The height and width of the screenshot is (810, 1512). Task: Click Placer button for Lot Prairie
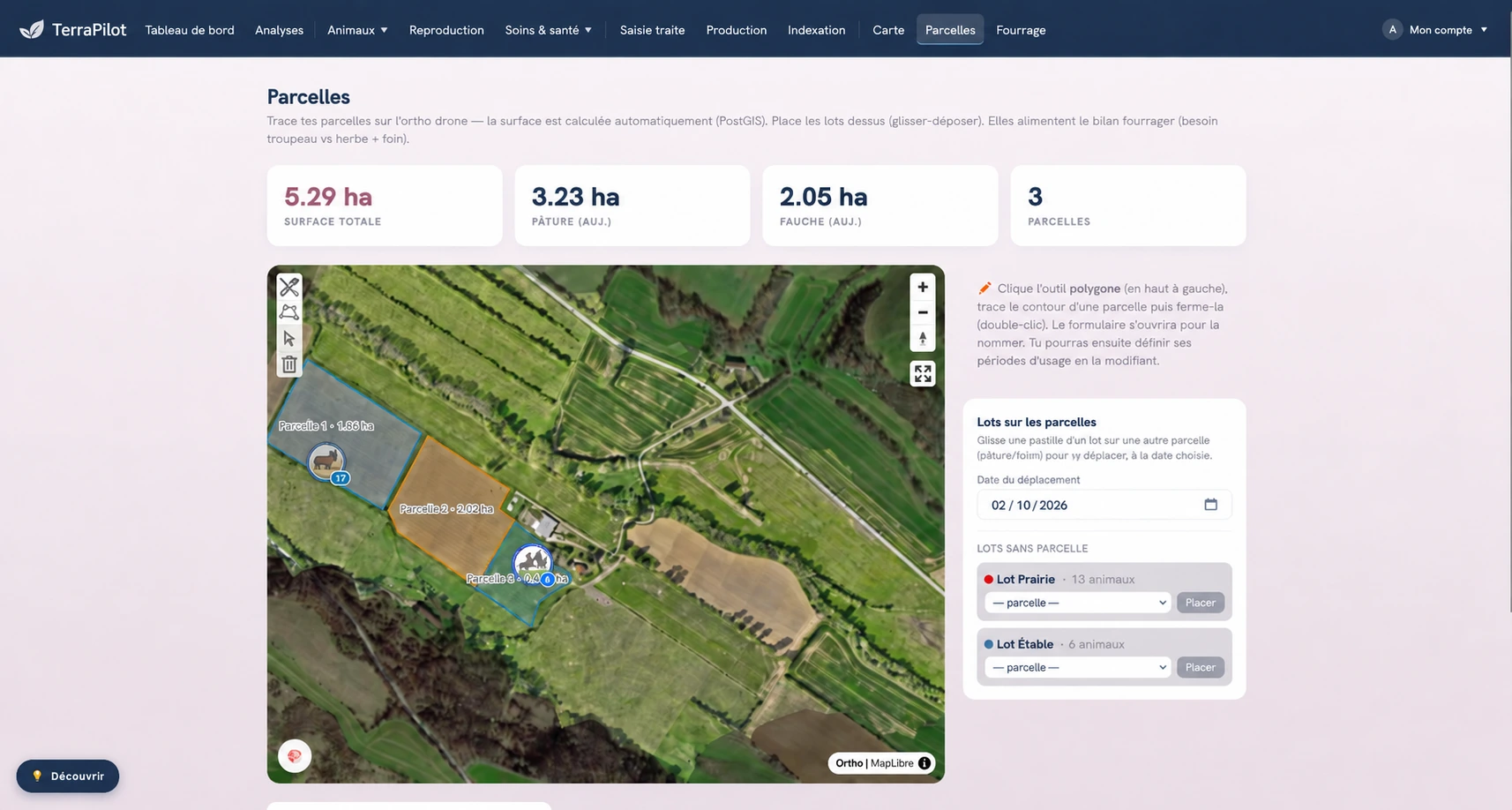pos(1201,603)
